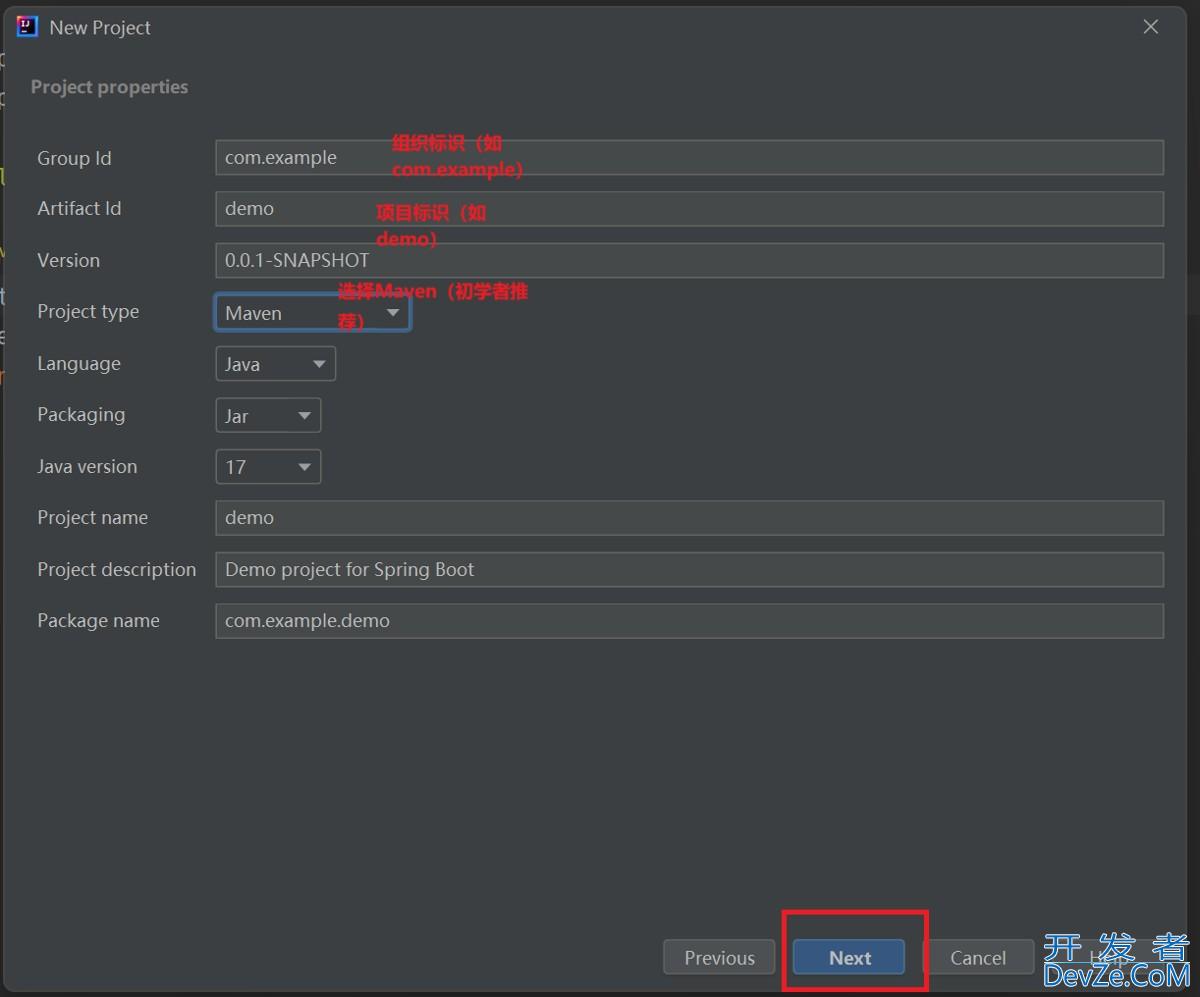Open the Packaging dropdown showing Jar

click(x=268, y=416)
